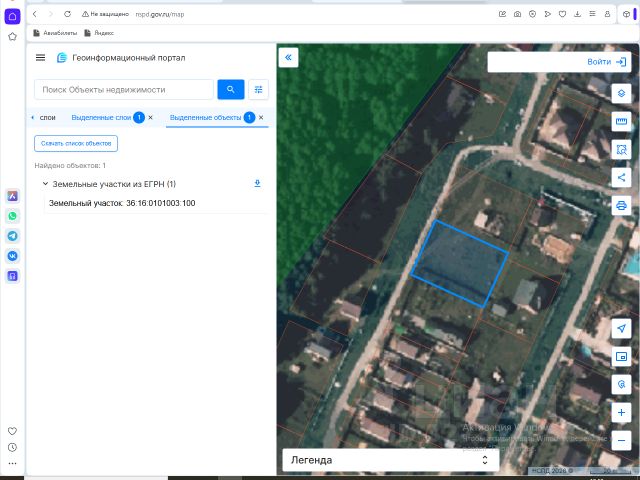The width and height of the screenshot is (640, 480).
Task: Click the highlighted blue parcel on map
Action: (x=460, y=264)
